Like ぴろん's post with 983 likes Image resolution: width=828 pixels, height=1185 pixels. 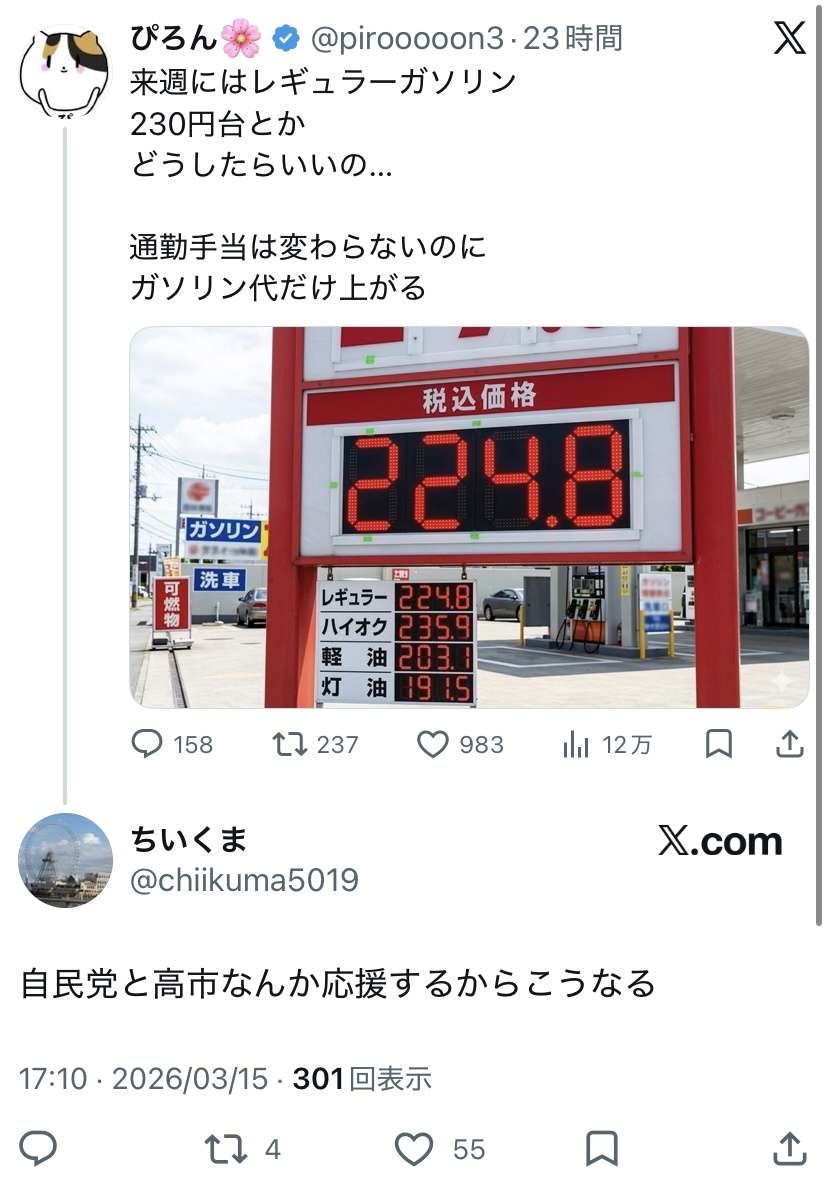click(x=433, y=744)
